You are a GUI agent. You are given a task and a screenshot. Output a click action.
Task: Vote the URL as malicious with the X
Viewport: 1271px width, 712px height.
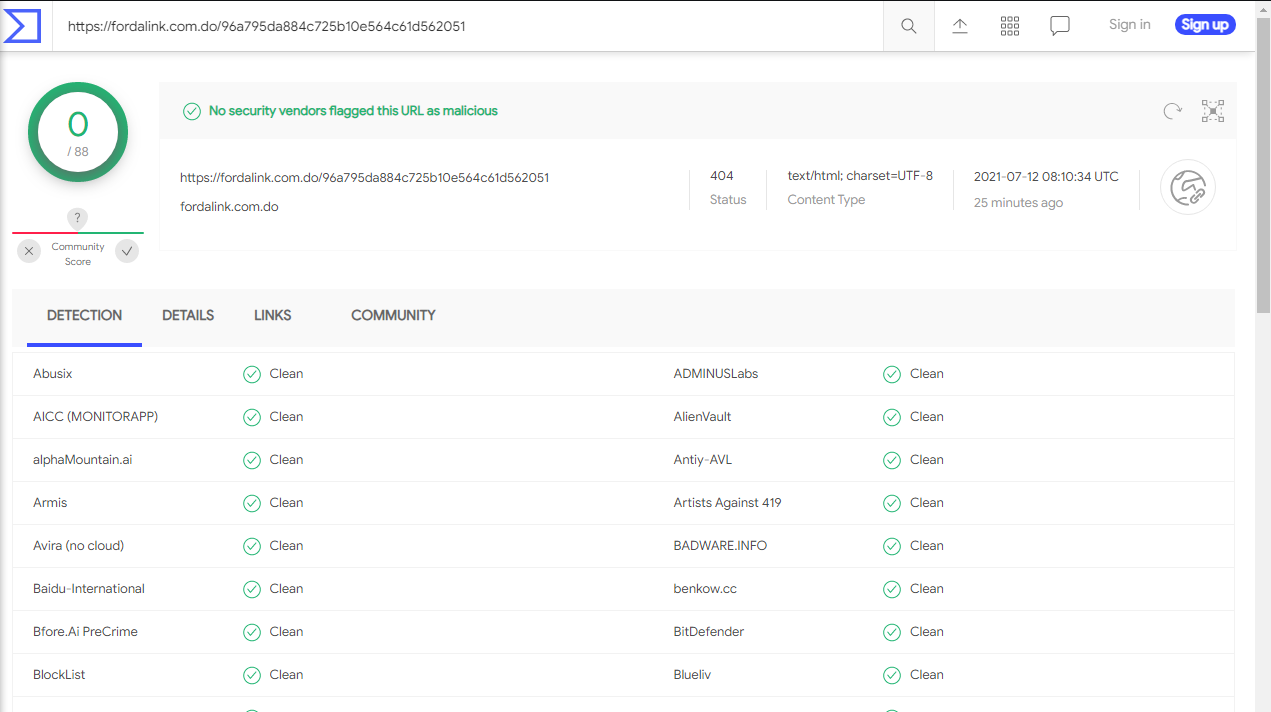point(28,251)
